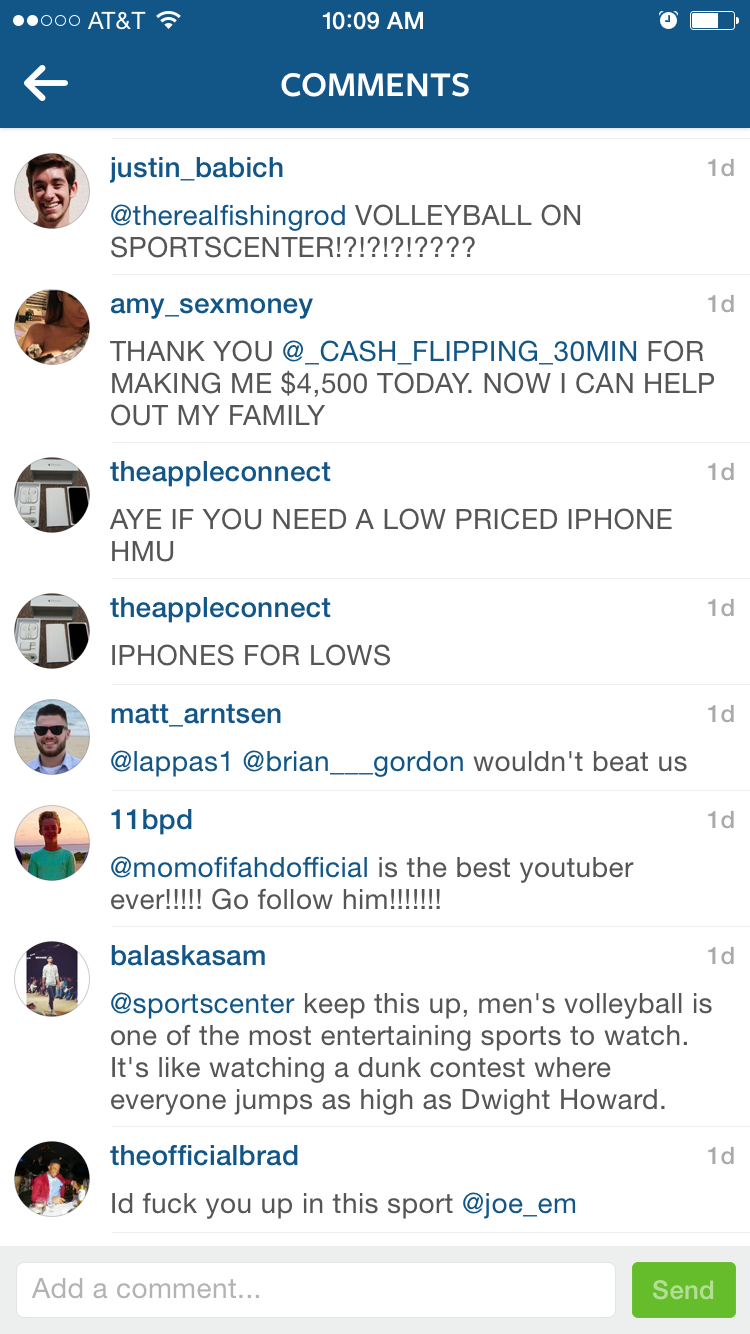Viewport: 750px width, 1334px height.
Task: Open the @therealfishingrod mention
Action: (228, 216)
